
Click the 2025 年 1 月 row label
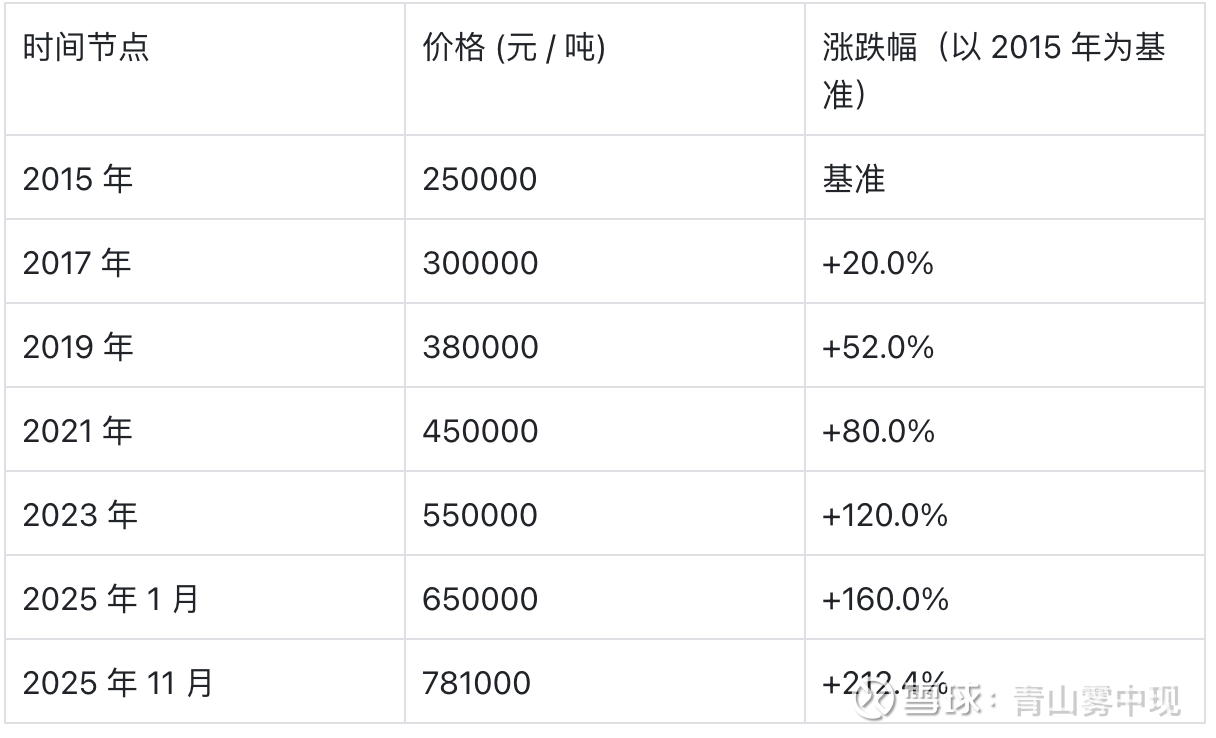[111, 599]
